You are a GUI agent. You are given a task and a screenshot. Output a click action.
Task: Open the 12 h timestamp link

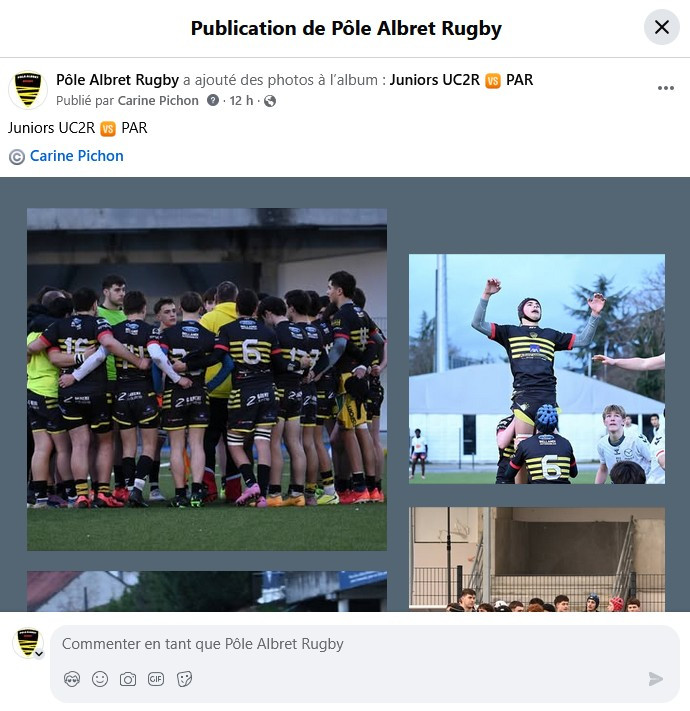(241, 101)
